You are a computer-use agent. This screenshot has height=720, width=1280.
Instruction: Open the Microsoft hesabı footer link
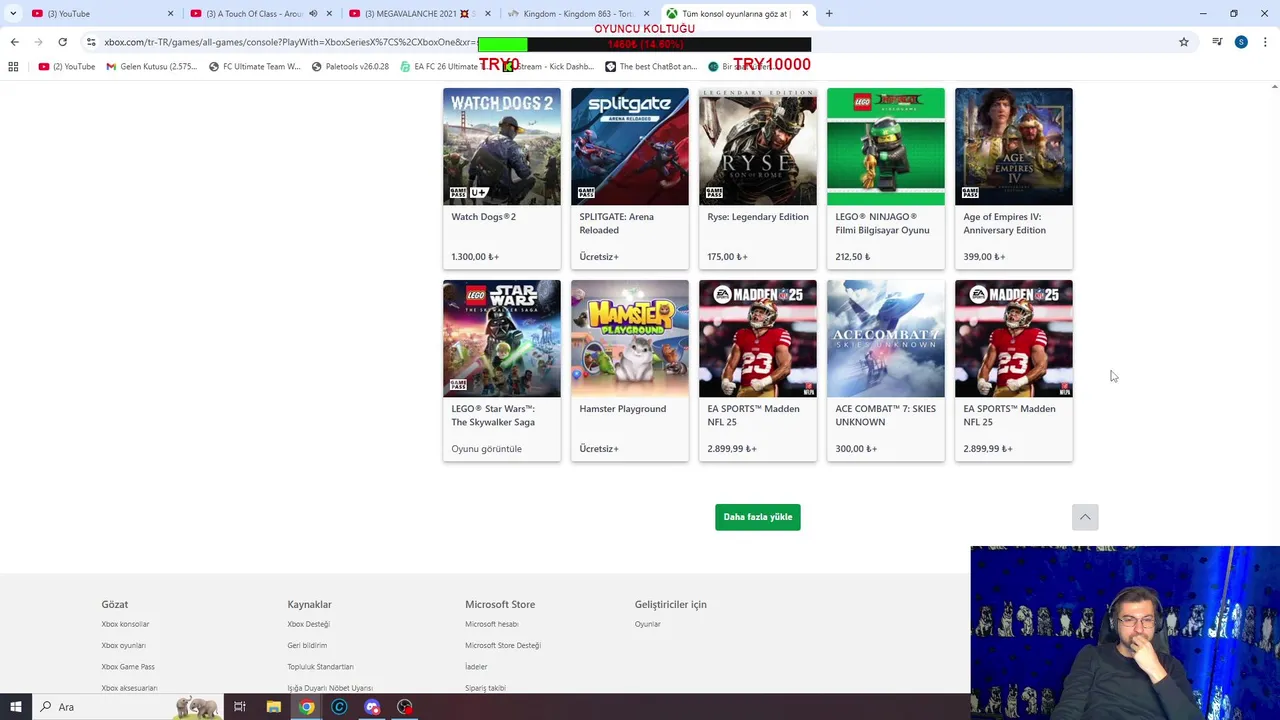[492, 624]
